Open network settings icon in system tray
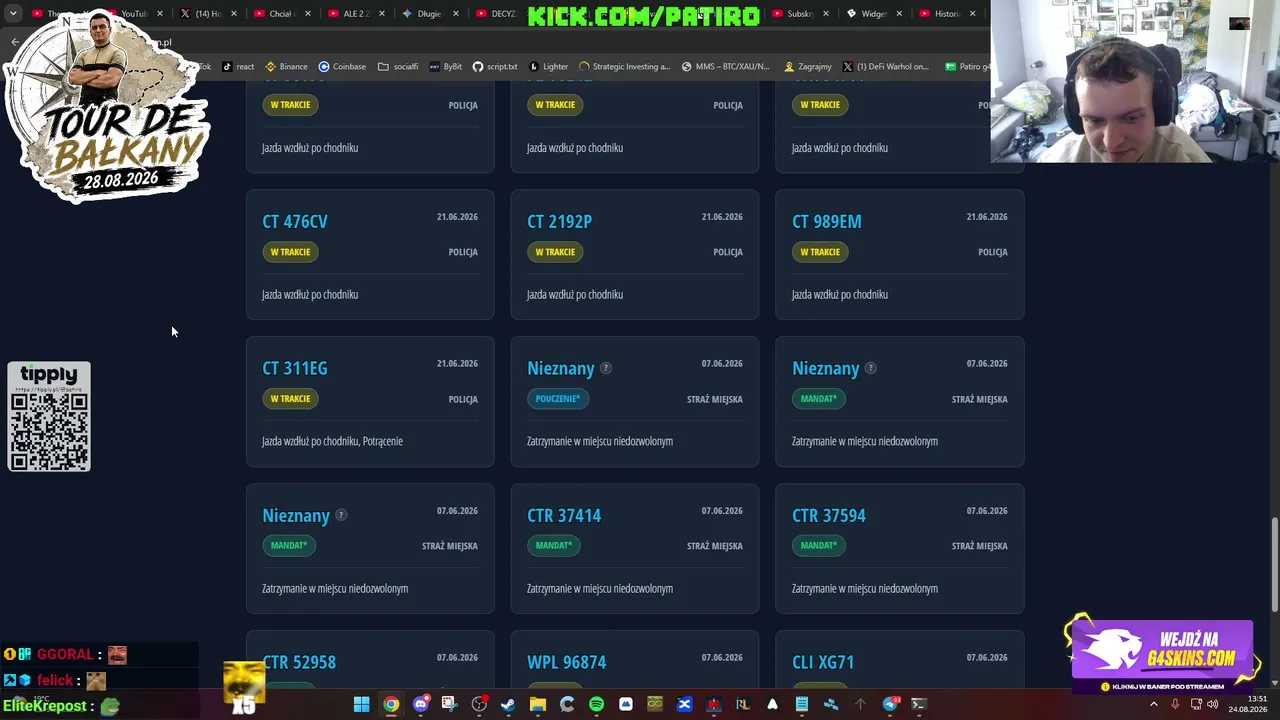 point(1195,704)
